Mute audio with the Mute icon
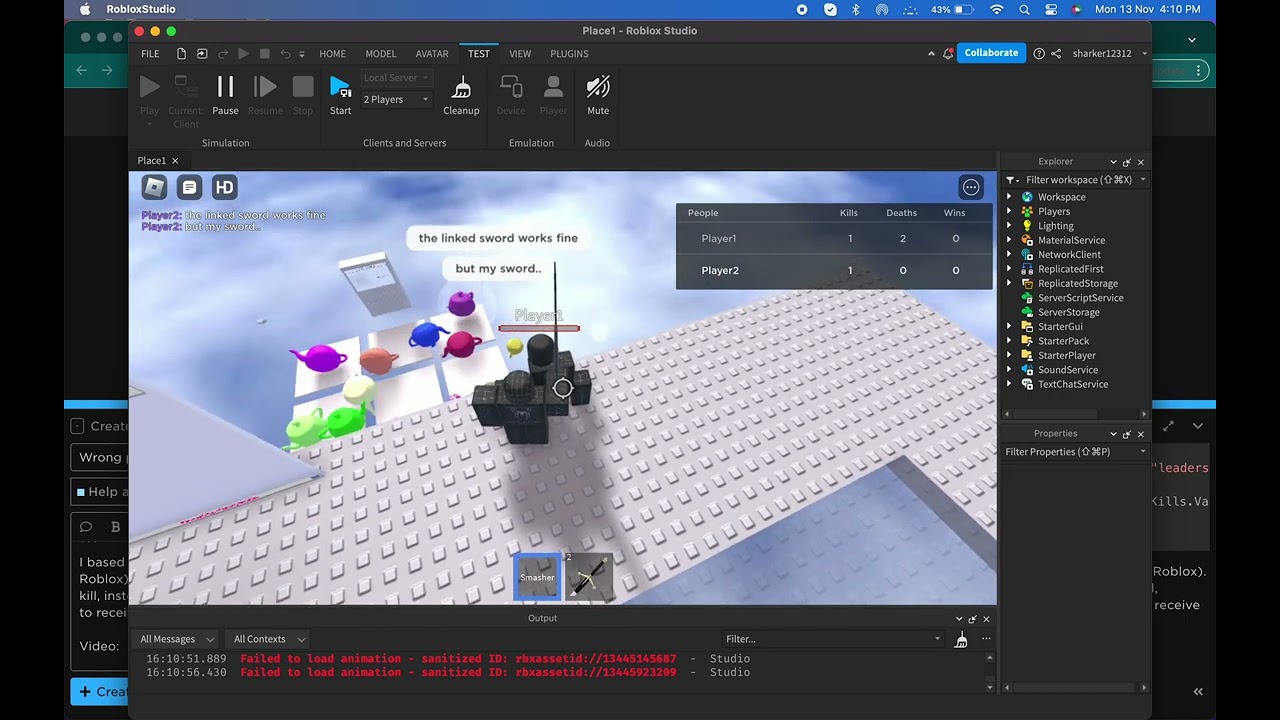 click(598, 88)
